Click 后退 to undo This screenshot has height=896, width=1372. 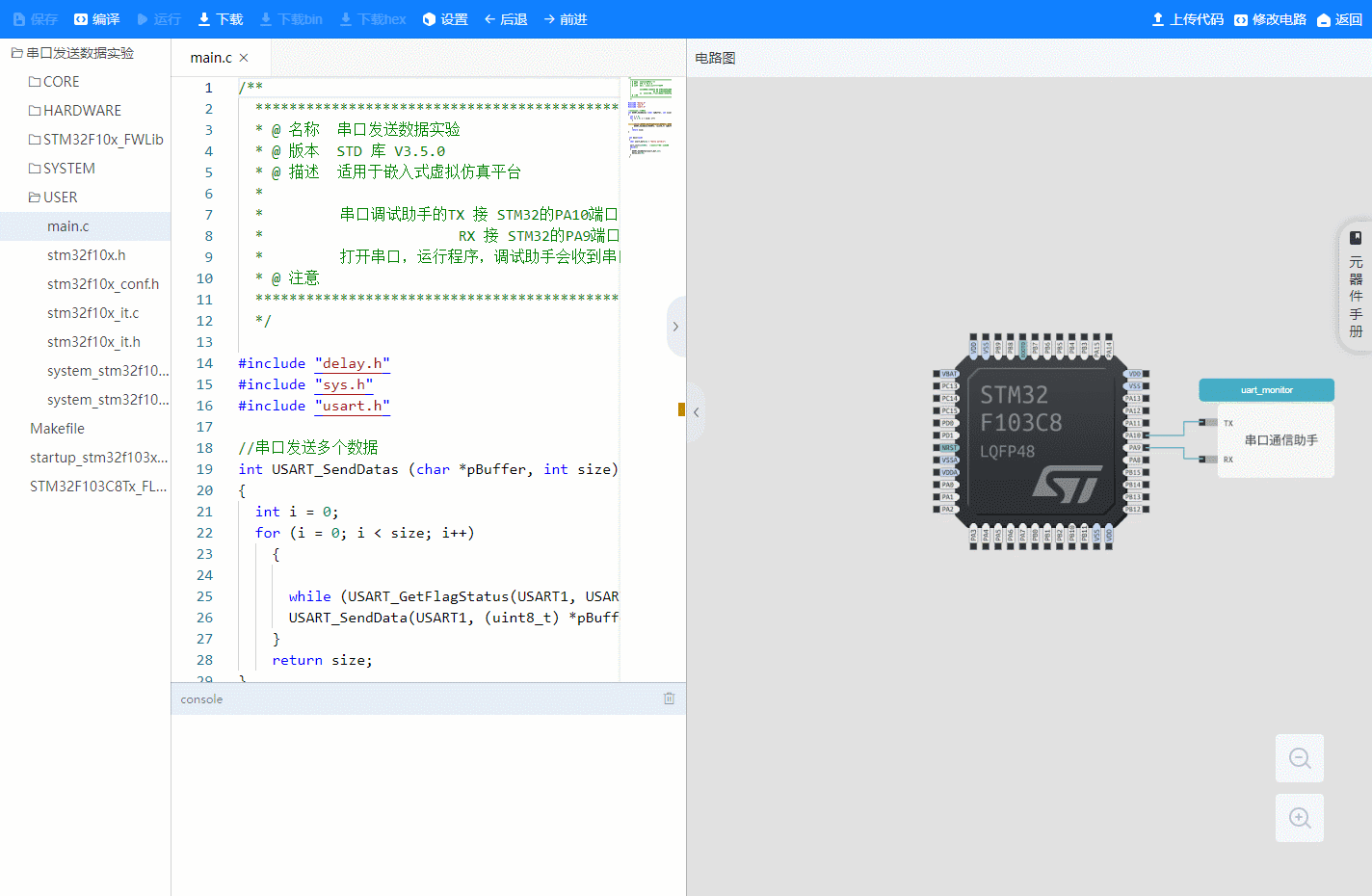(x=506, y=19)
